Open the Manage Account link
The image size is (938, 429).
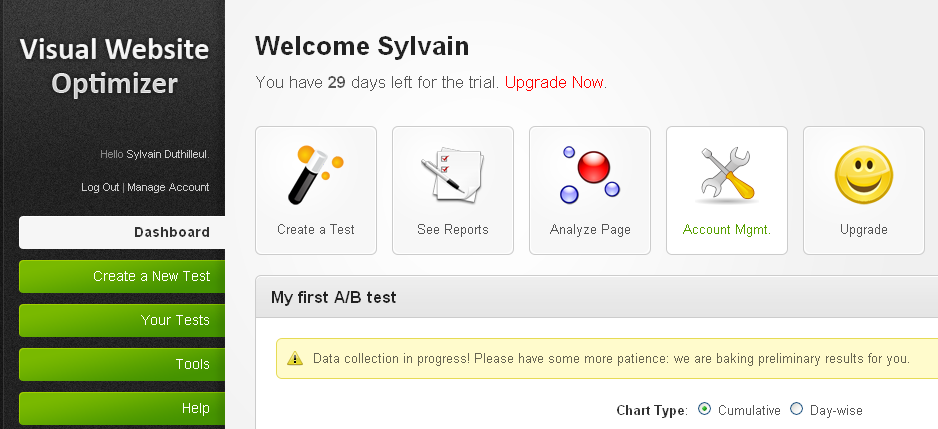[168, 187]
